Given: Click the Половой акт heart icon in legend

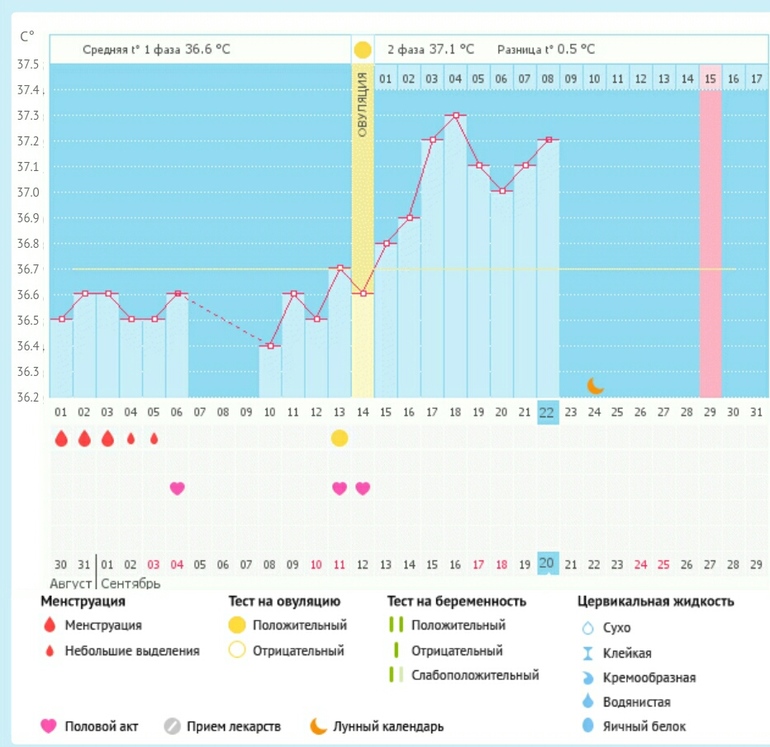Looking at the screenshot, I should tap(47, 726).
